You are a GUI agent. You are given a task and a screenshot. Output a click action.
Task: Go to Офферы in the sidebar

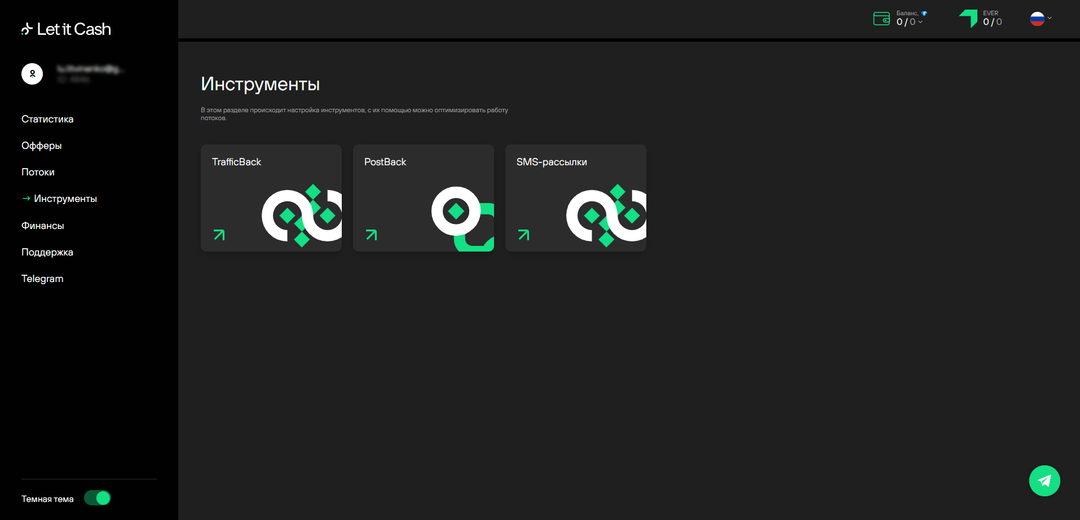(41, 146)
